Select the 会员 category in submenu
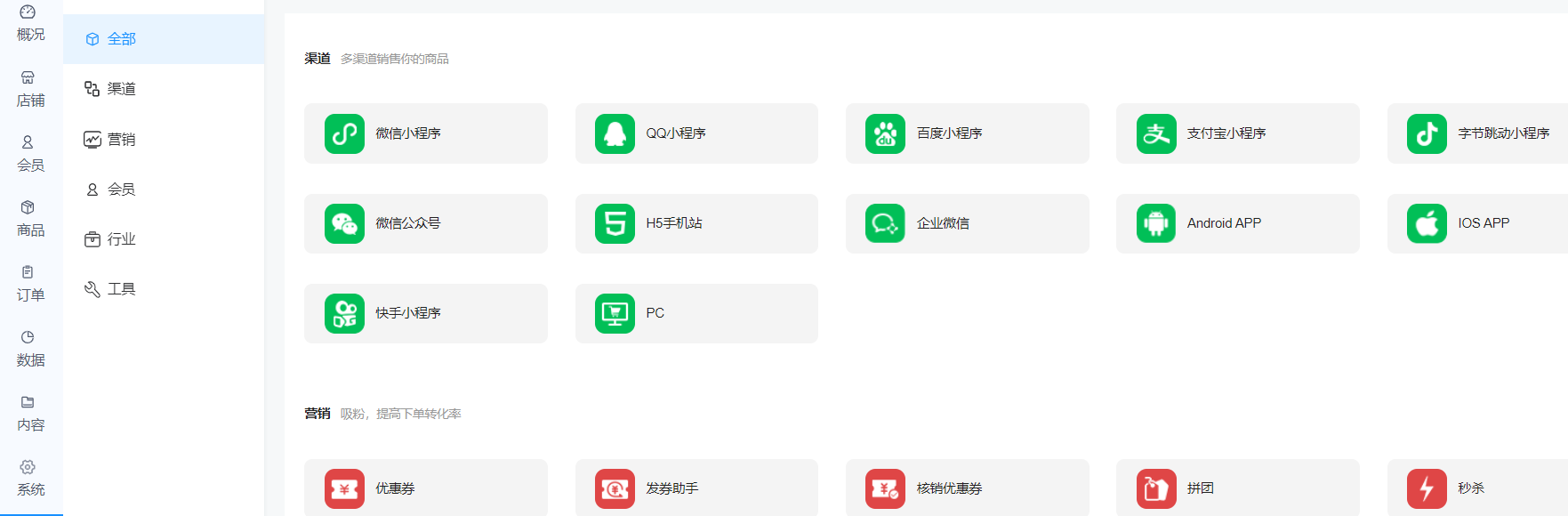1568x516 pixels. [164, 189]
